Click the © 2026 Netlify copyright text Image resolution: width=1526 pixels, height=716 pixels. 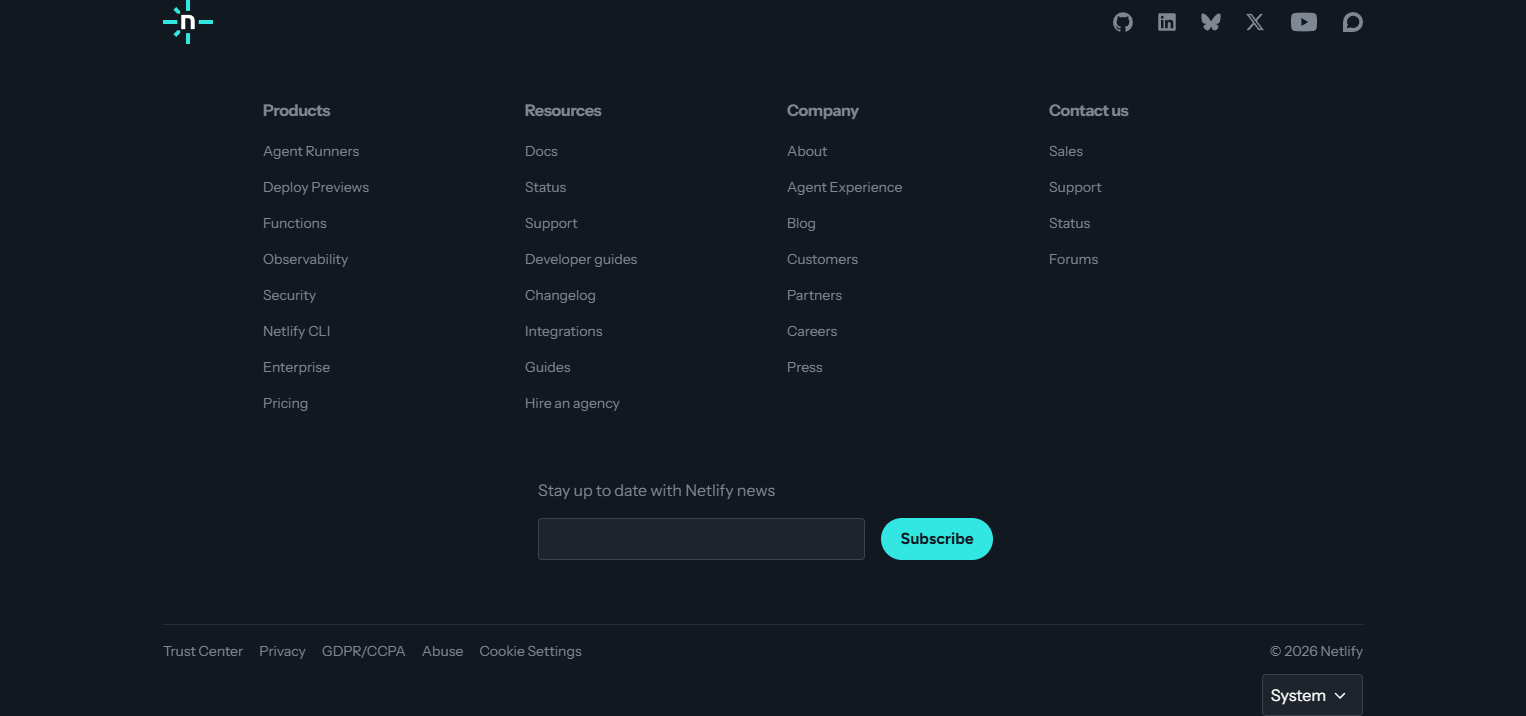point(1316,651)
